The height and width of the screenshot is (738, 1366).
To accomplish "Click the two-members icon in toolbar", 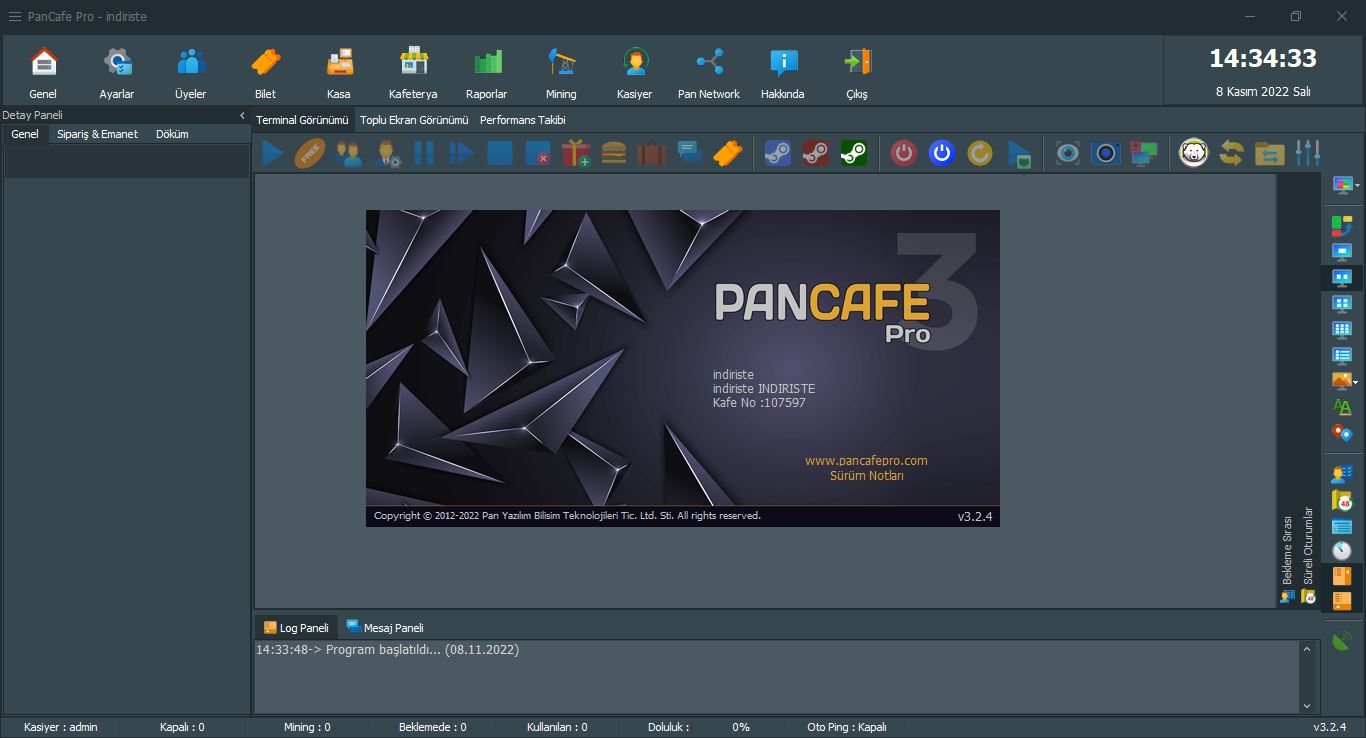I will click(x=348, y=153).
